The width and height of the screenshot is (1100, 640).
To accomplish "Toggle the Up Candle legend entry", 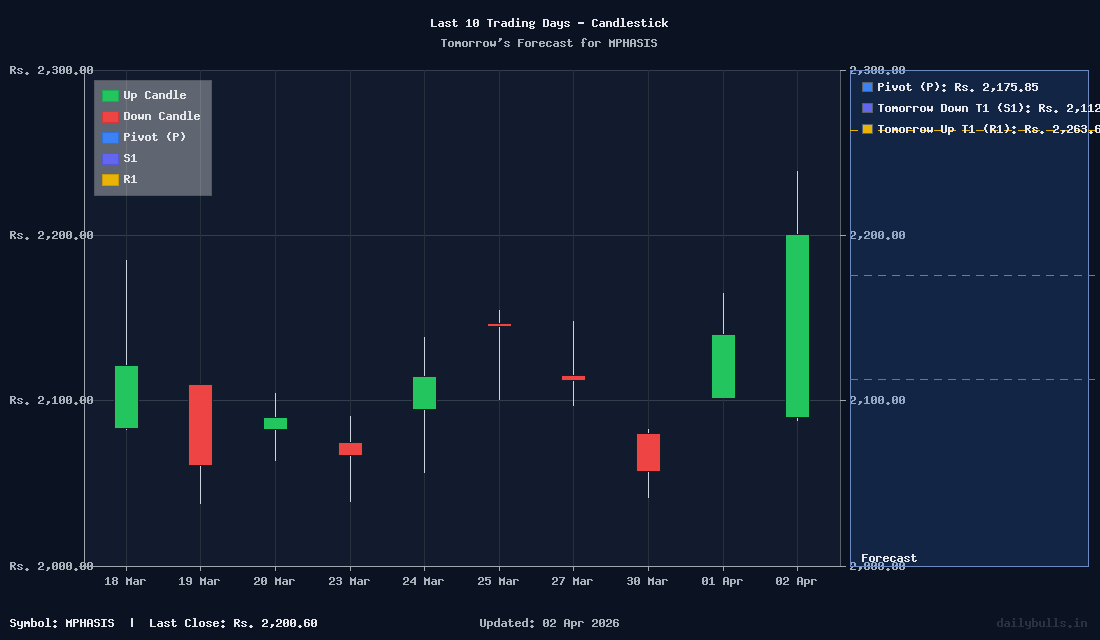I will click(x=155, y=95).
